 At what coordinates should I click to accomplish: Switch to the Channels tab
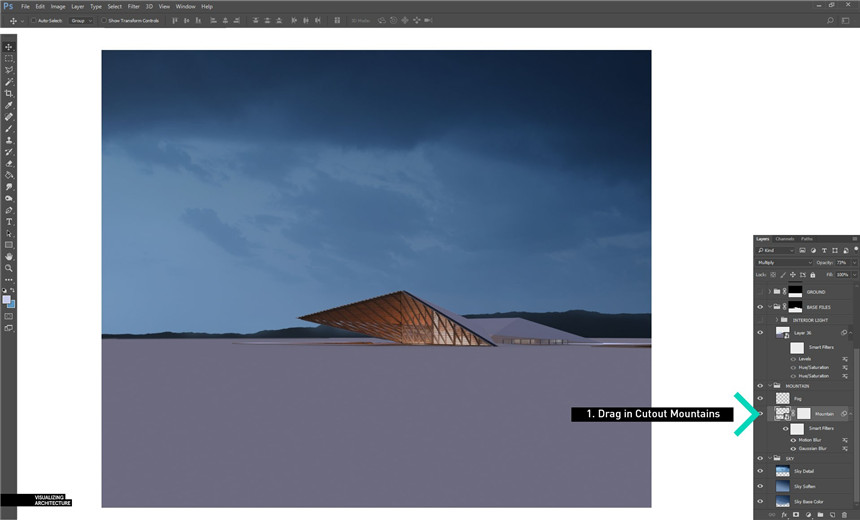pyautogui.click(x=785, y=239)
